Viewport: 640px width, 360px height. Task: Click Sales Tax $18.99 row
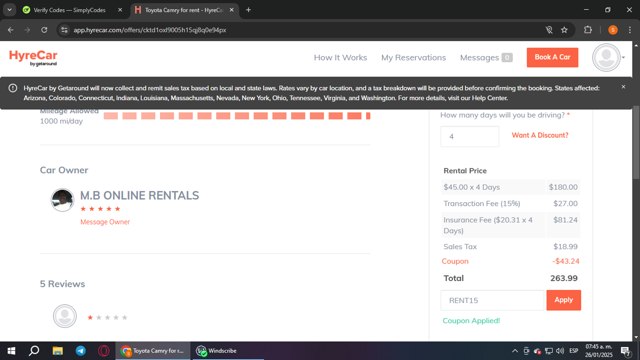(x=510, y=246)
